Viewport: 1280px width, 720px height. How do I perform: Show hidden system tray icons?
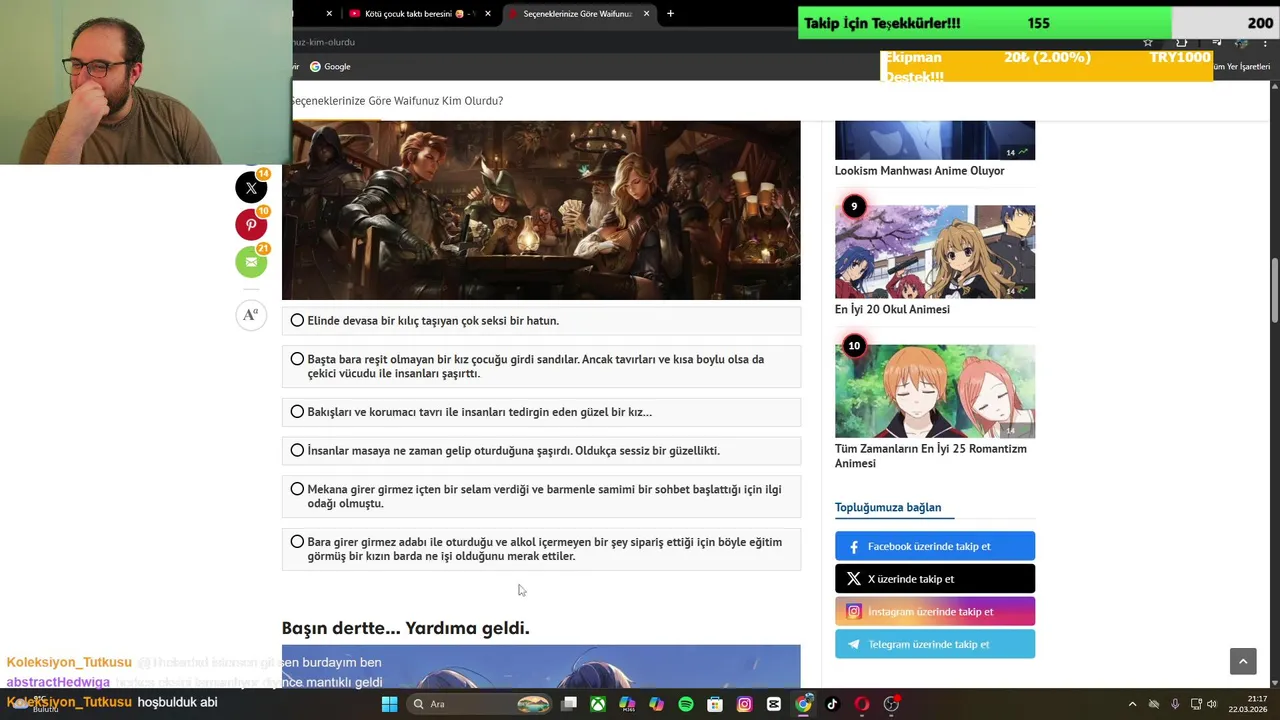pos(1132,704)
